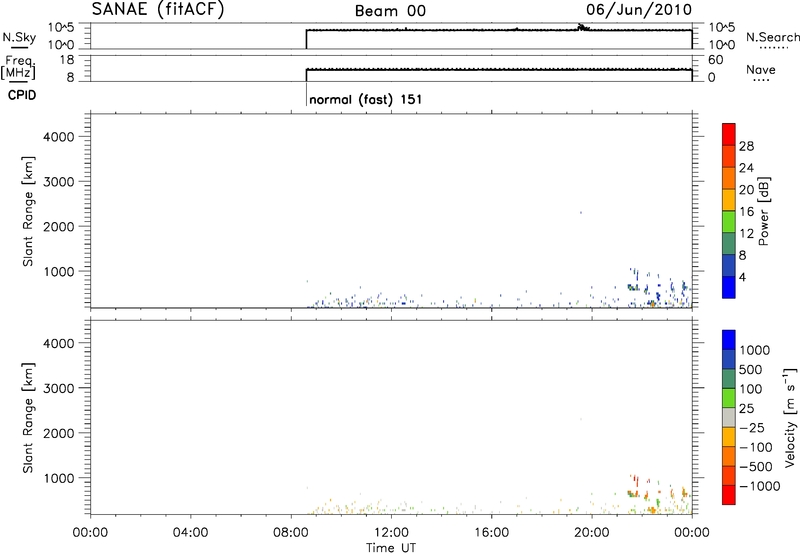The width and height of the screenshot is (800, 554).
Task: Click the 04:00 time tick label
Action: tap(190, 533)
